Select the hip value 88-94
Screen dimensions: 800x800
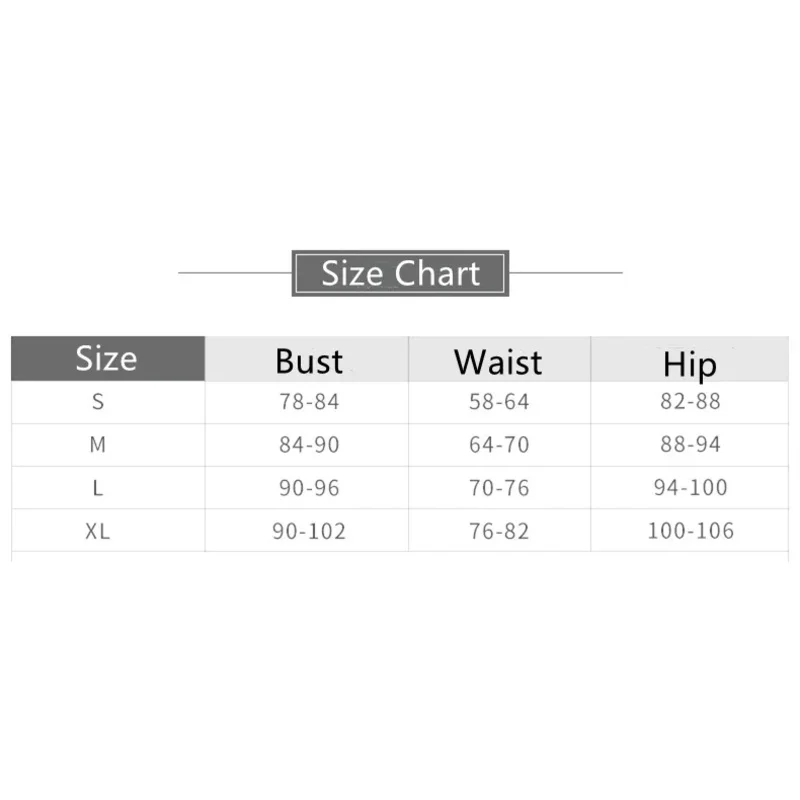click(690, 446)
